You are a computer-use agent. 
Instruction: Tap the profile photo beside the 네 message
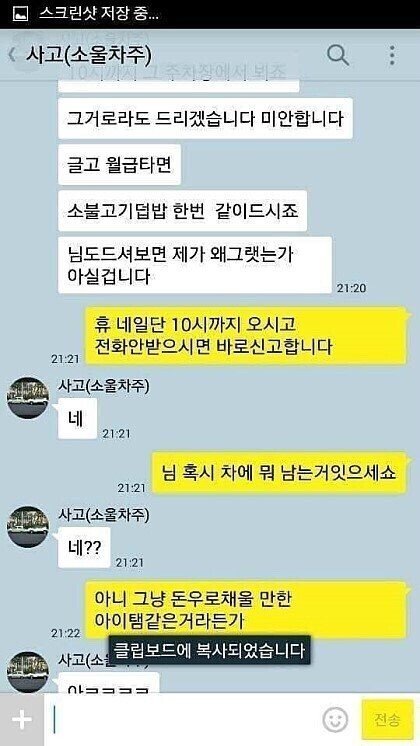28,398
